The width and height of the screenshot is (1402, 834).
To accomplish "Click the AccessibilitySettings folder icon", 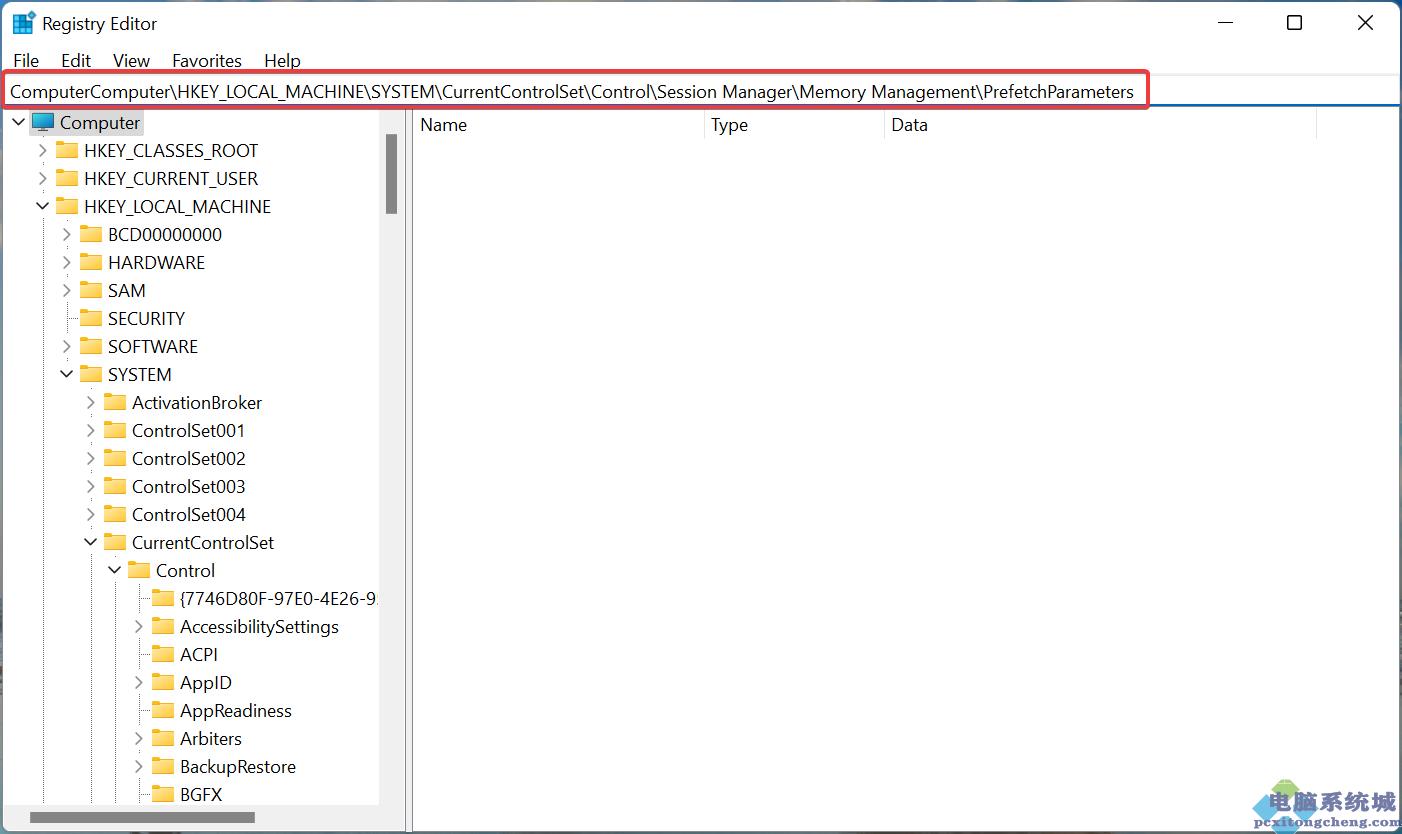I will pos(163,626).
